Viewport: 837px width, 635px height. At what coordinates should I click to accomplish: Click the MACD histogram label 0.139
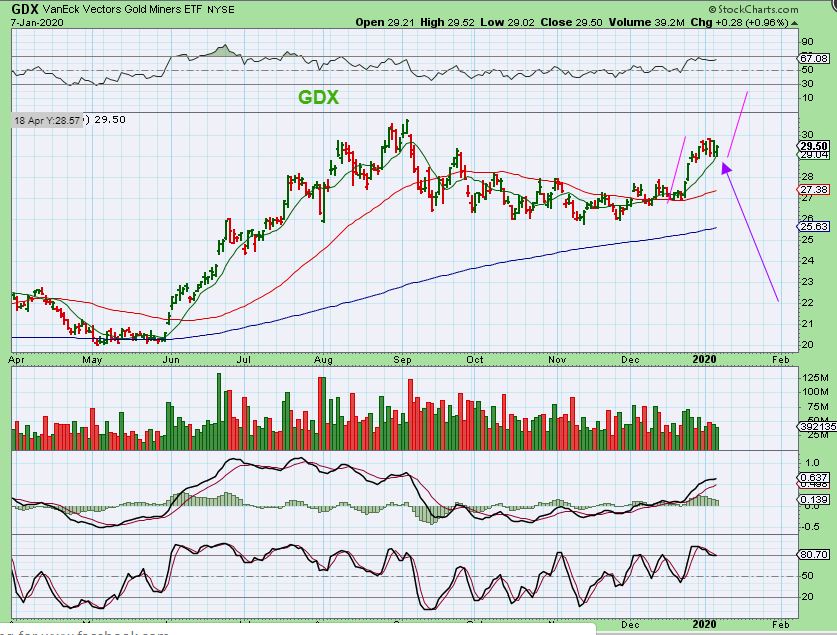coord(814,499)
